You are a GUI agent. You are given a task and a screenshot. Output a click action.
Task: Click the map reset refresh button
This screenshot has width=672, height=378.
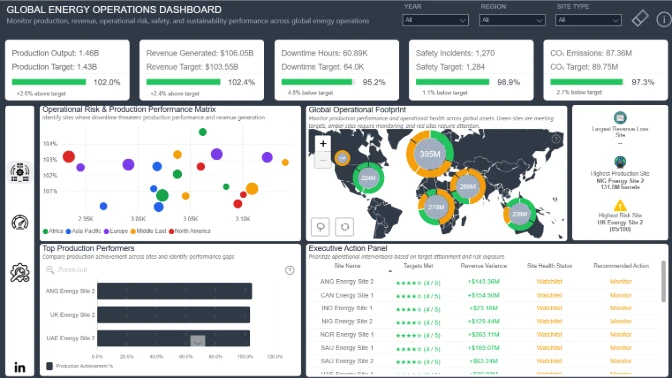345,226
